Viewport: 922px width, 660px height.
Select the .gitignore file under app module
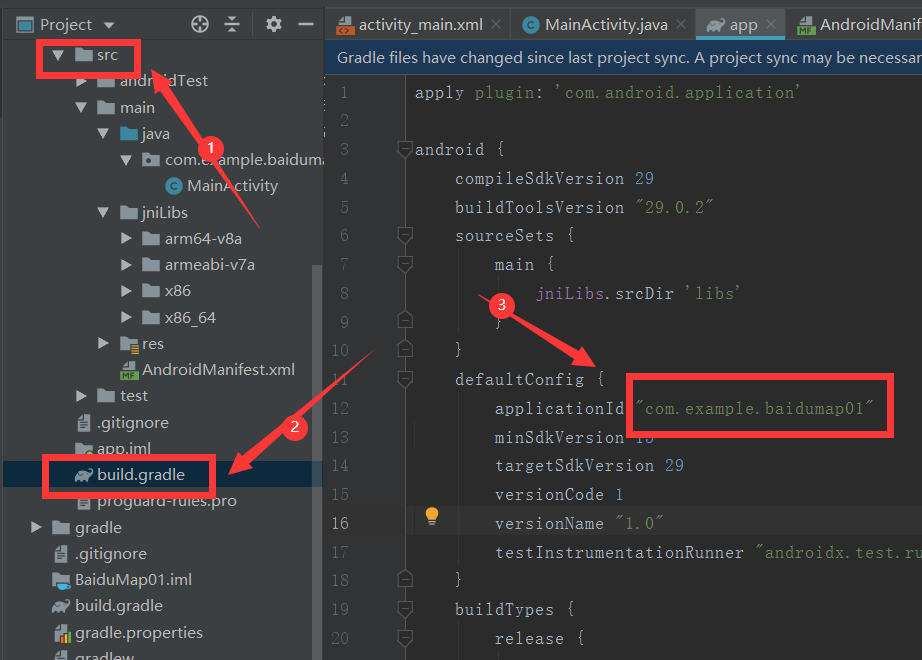(132, 422)
